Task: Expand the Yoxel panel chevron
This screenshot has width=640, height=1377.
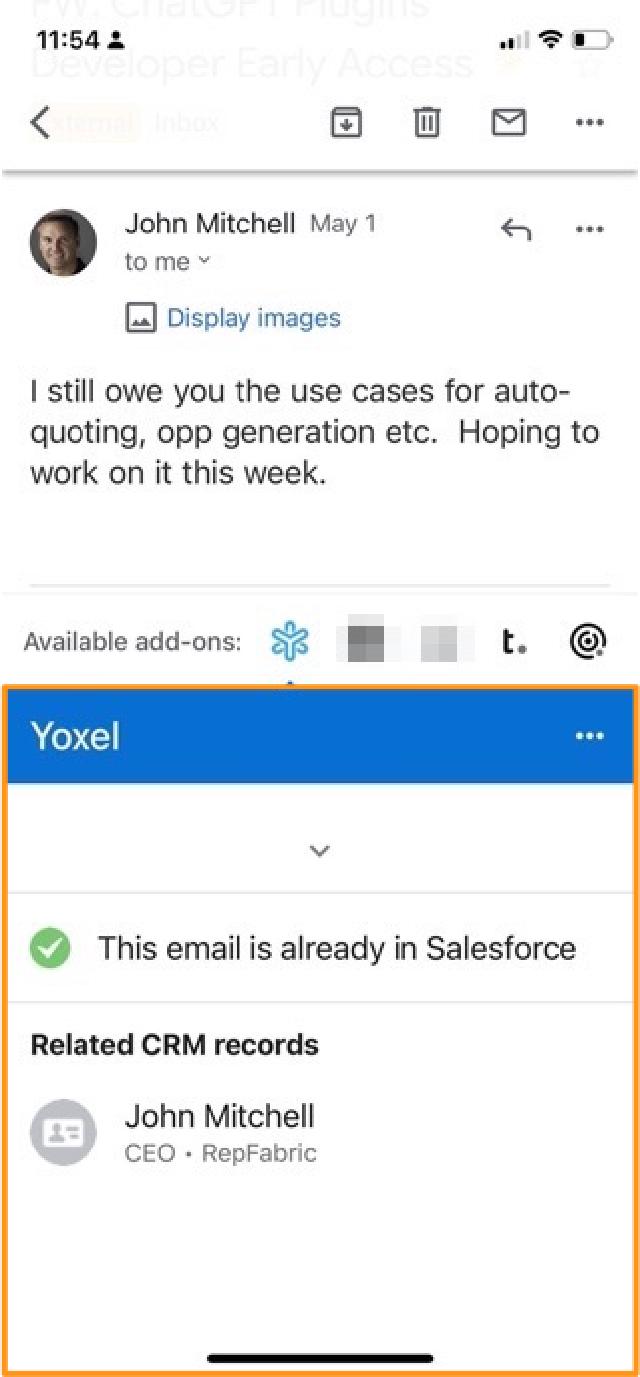Action: coord(319,851)
